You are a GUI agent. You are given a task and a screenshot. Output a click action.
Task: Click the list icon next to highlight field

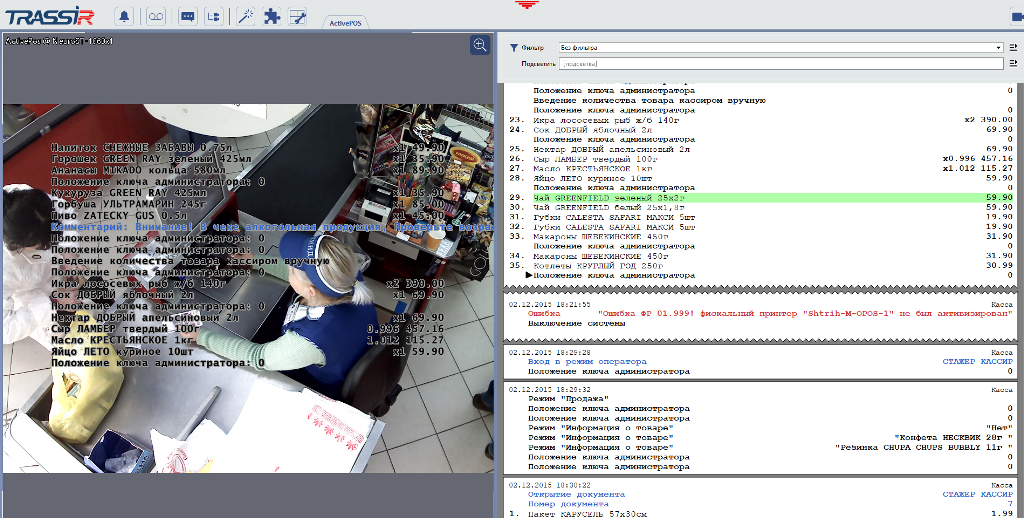click(x=1013, y=63)
